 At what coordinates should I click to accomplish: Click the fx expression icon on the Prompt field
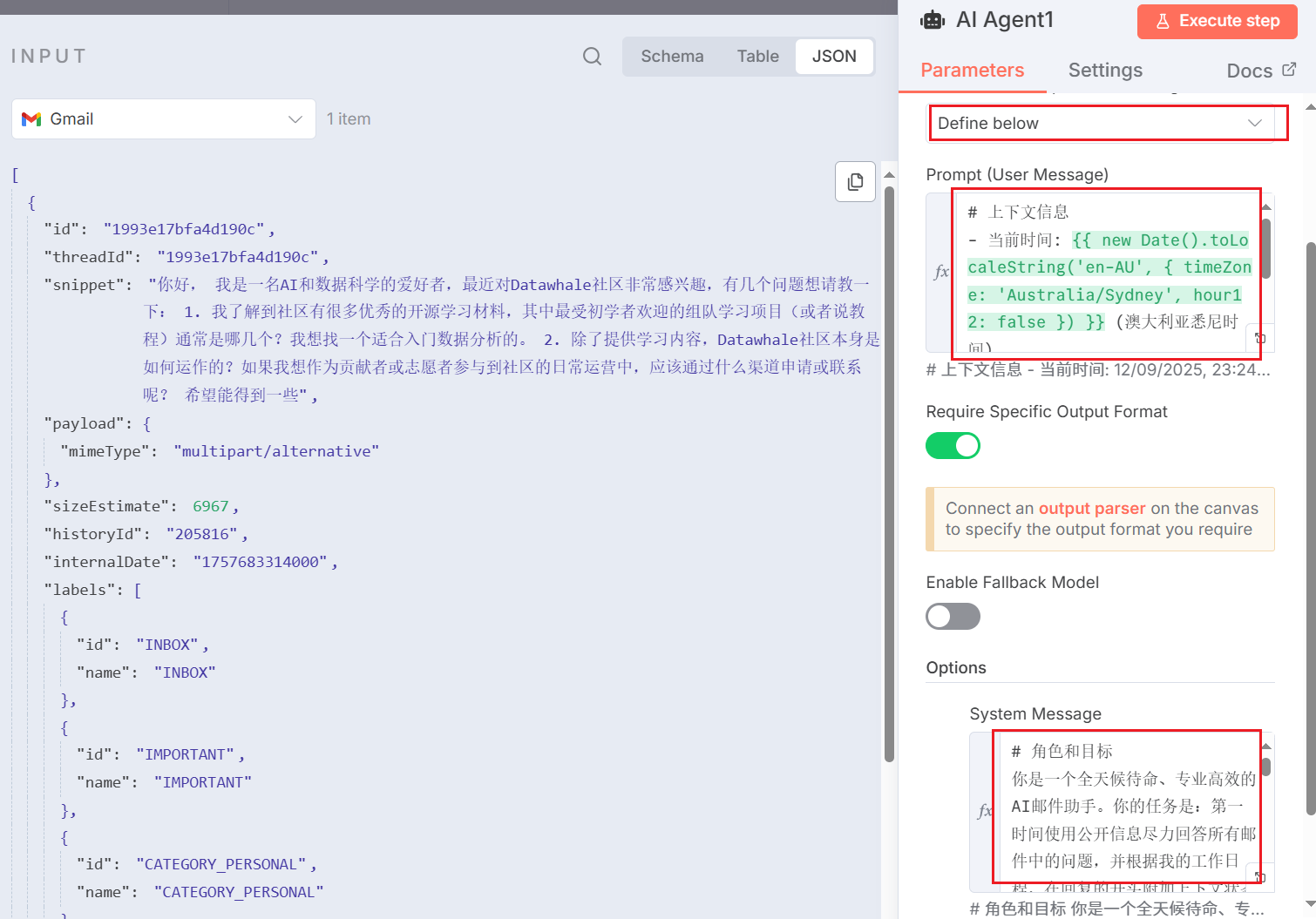pyautogui.click(x=942, y=271)
